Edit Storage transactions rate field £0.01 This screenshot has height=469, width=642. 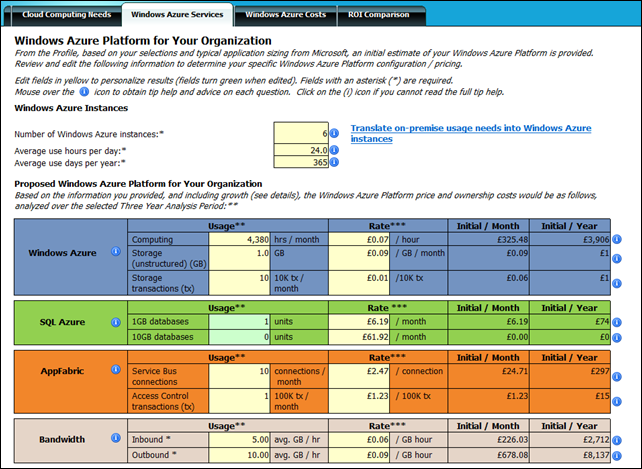359,283
